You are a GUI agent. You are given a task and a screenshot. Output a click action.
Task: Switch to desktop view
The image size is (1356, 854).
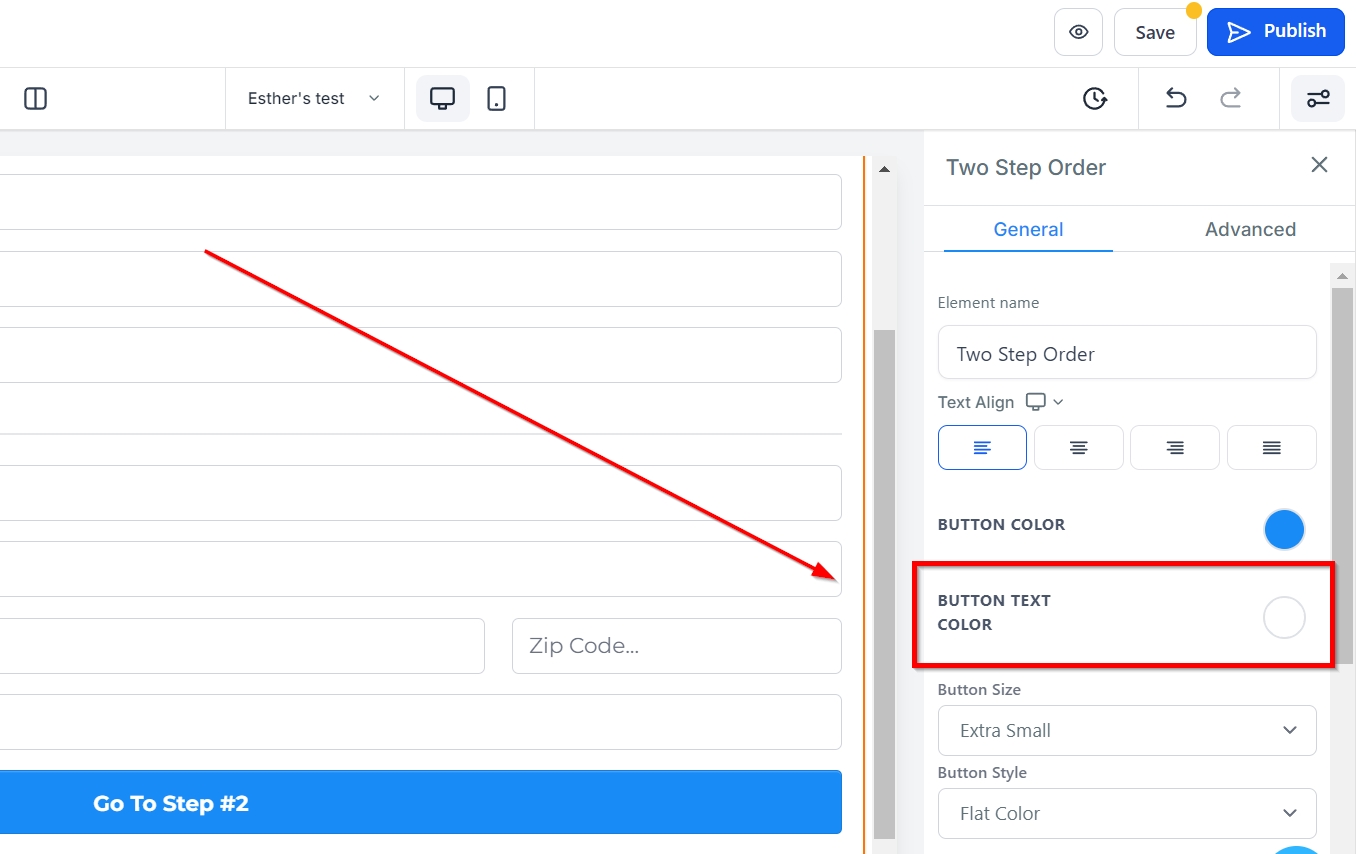click(442, 98)
